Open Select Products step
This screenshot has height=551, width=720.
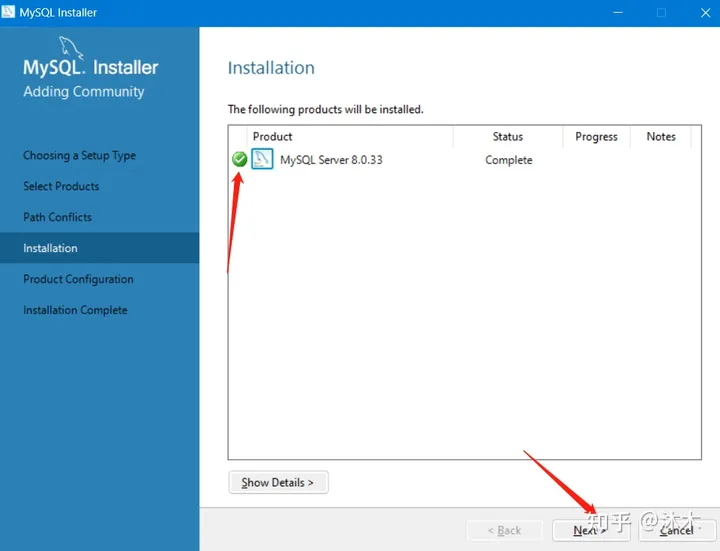(x=61, y=186)
